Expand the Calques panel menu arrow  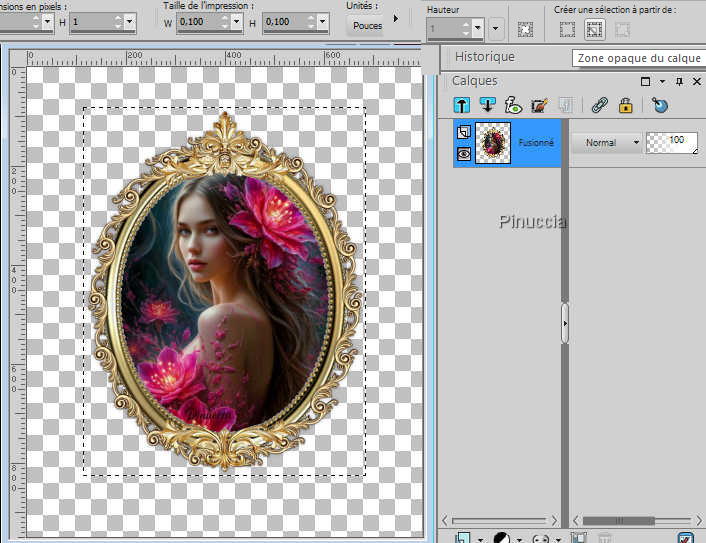(x=663, y=81)
